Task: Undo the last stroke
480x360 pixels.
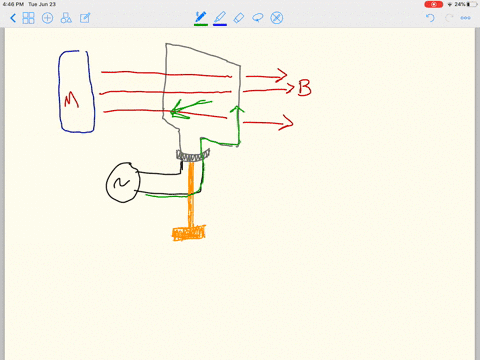Action: [430, 18]
